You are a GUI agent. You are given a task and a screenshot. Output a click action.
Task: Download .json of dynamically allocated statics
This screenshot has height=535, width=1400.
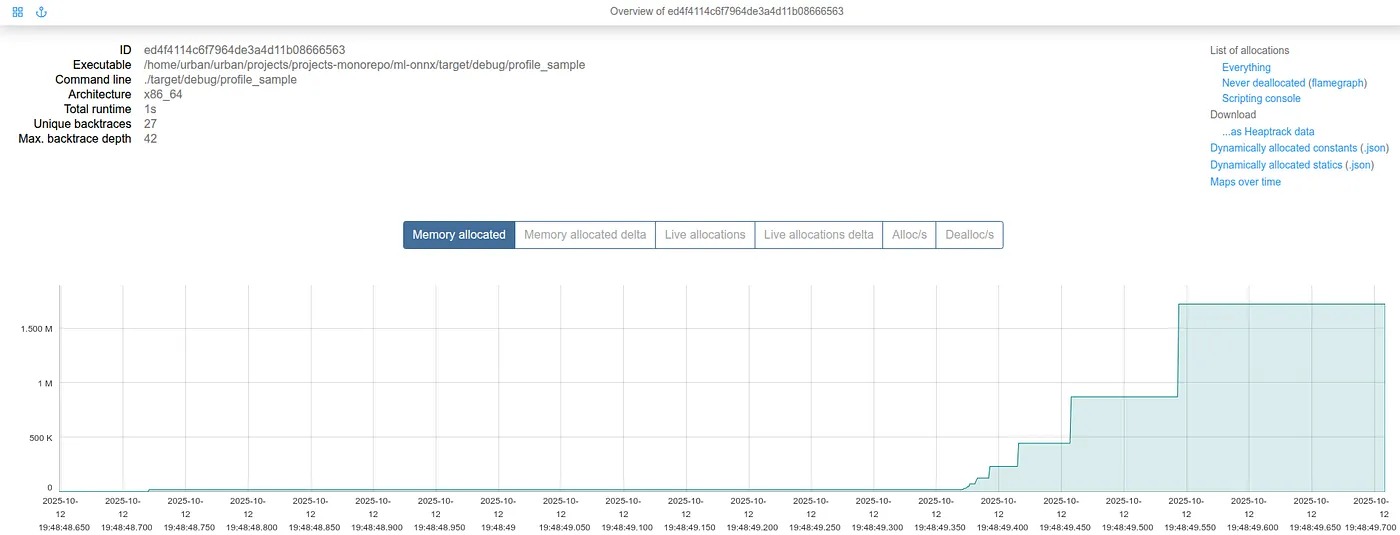coord(1360,165)
